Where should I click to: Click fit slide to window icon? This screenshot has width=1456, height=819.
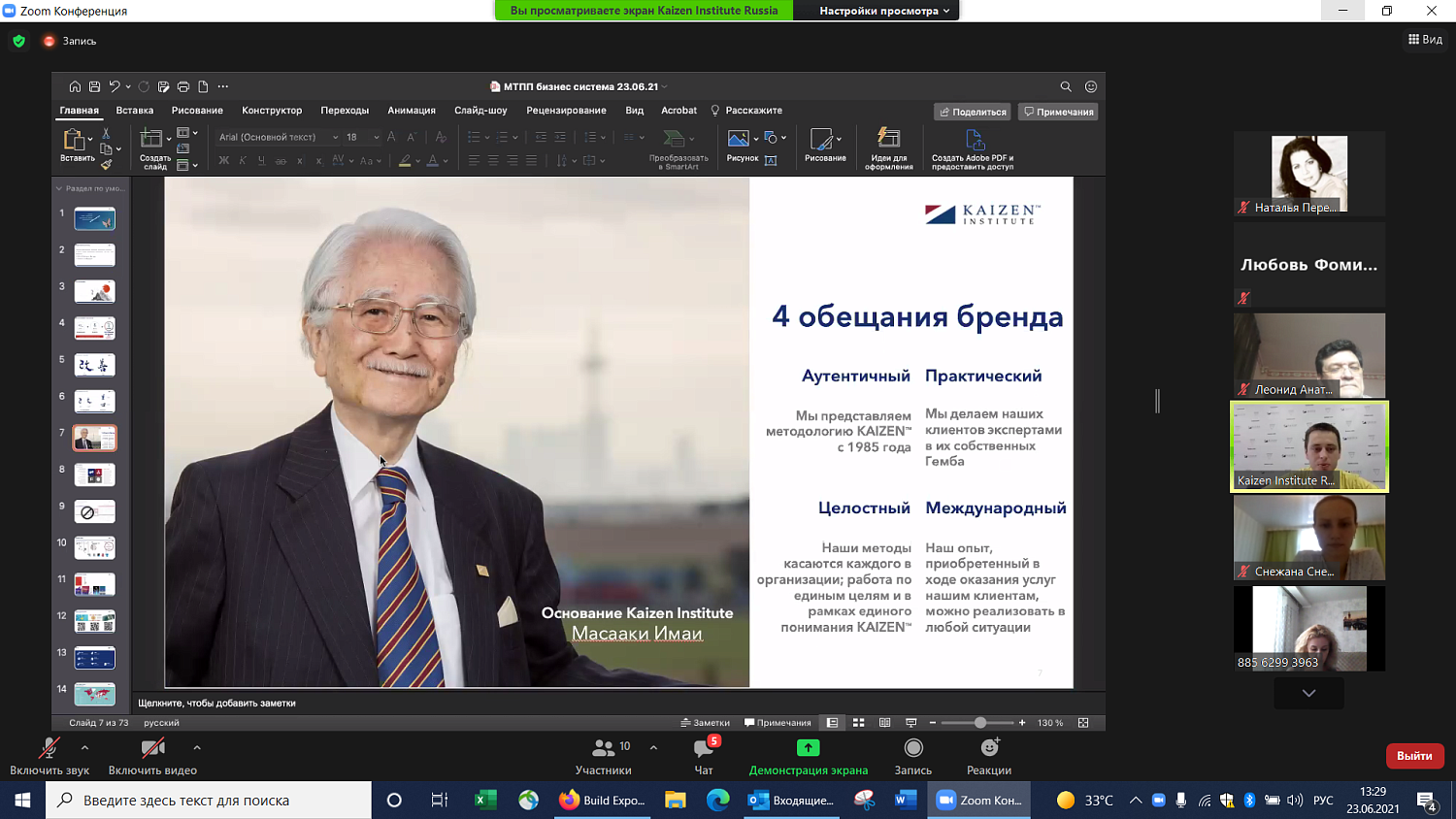point(1083,723)
